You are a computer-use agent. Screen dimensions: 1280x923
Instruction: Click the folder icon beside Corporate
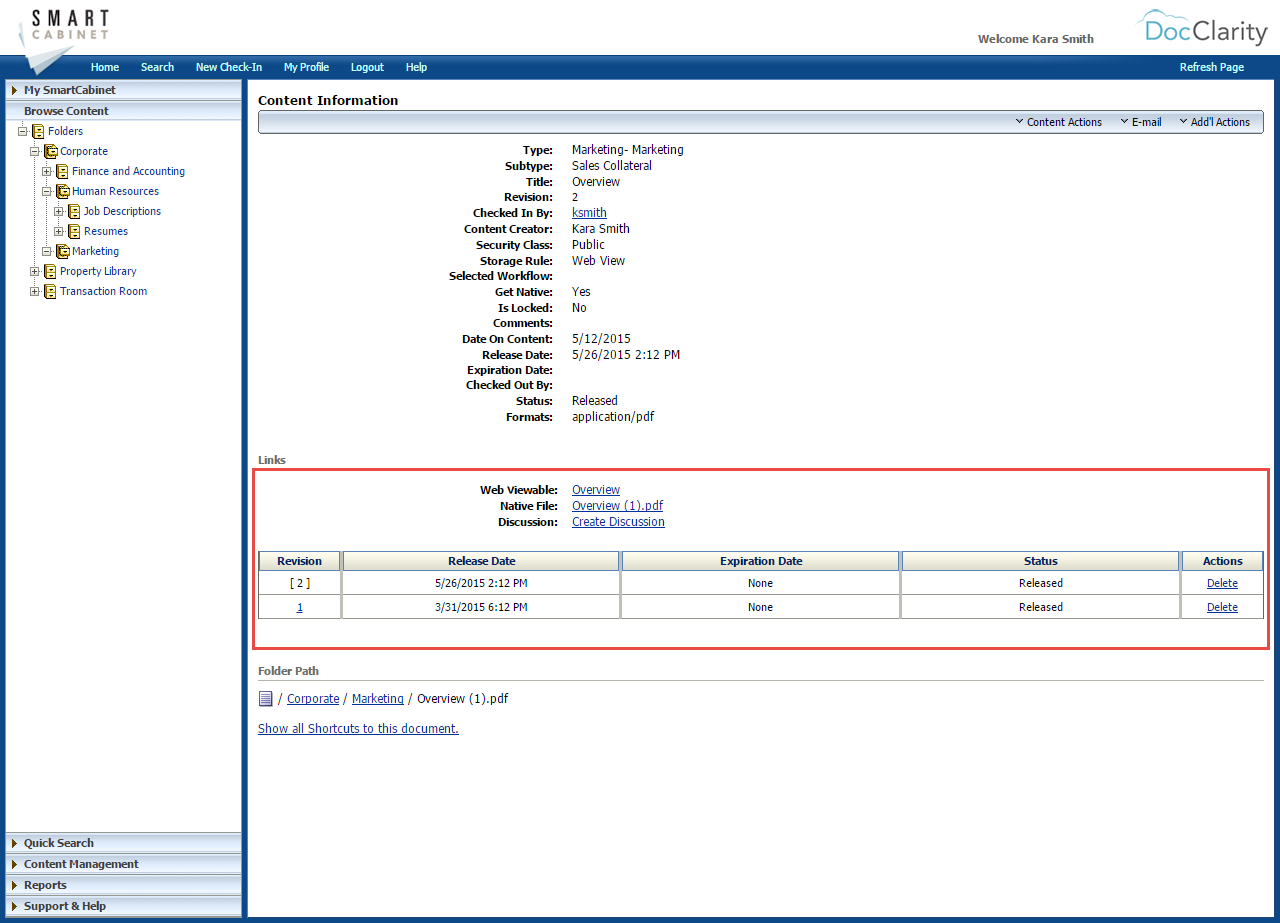(x=49, y=151)
